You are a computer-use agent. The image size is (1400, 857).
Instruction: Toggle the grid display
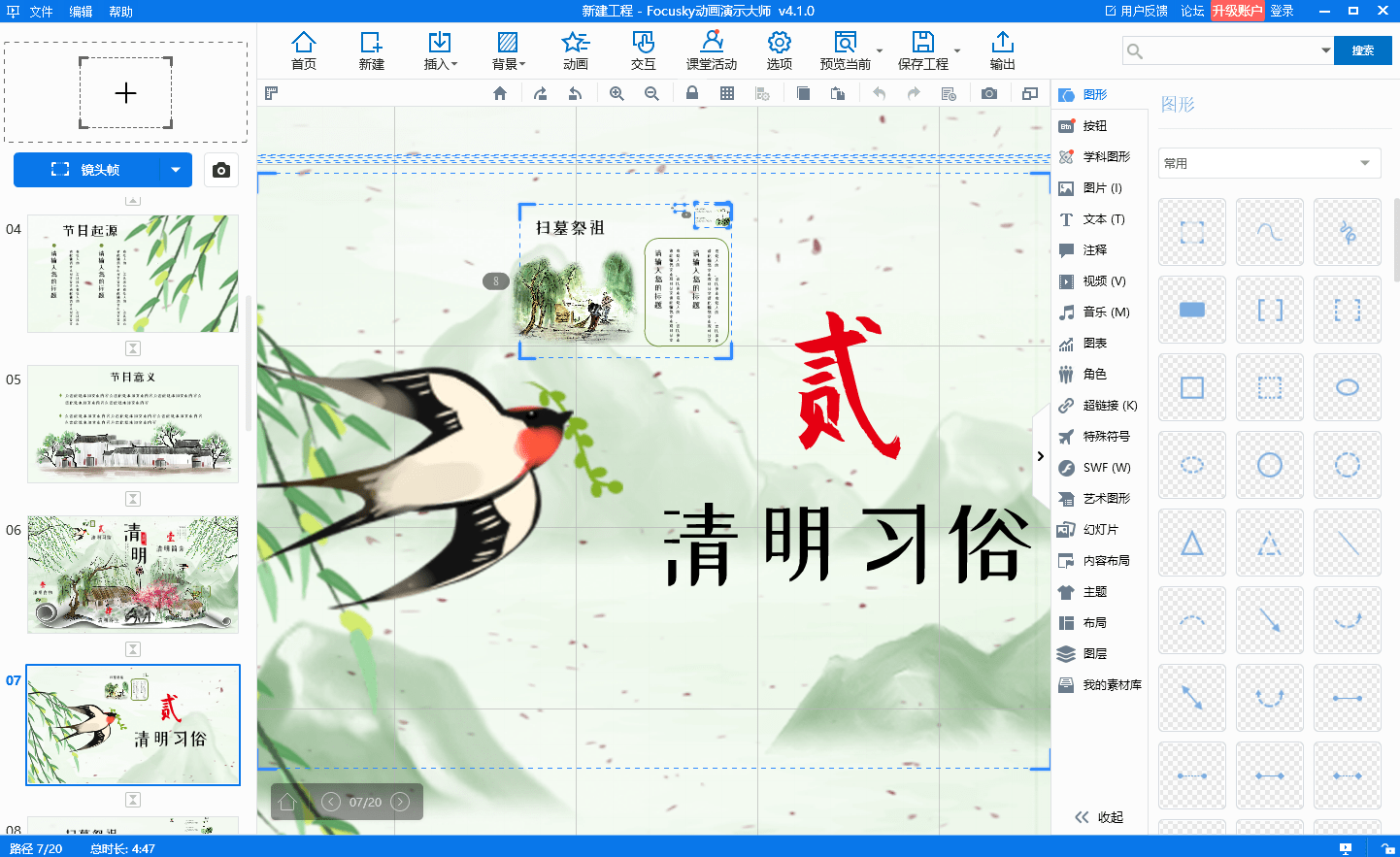[727, 93]
